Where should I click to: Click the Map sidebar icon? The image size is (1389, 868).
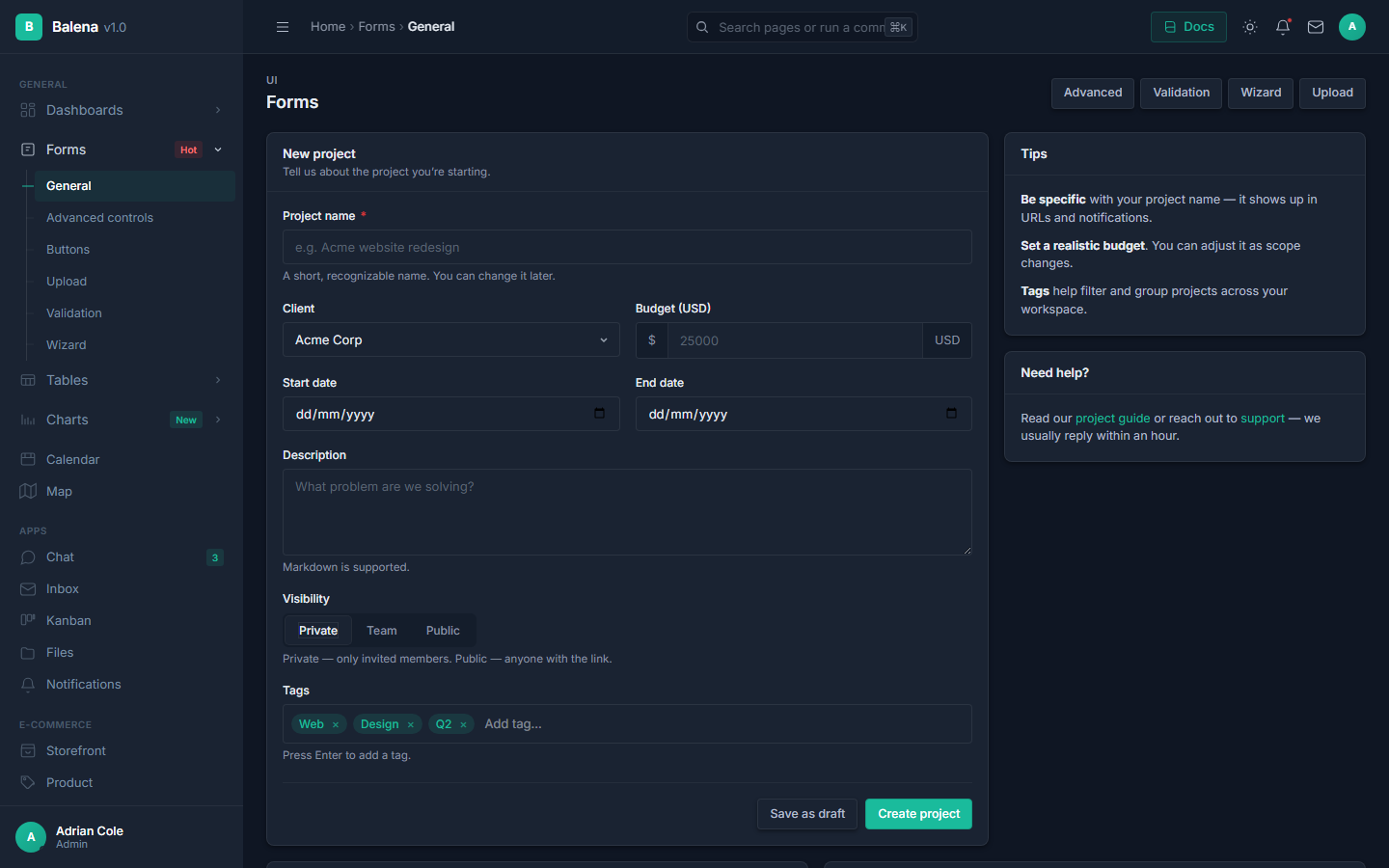pyautogui.click(x=28, y=491)
